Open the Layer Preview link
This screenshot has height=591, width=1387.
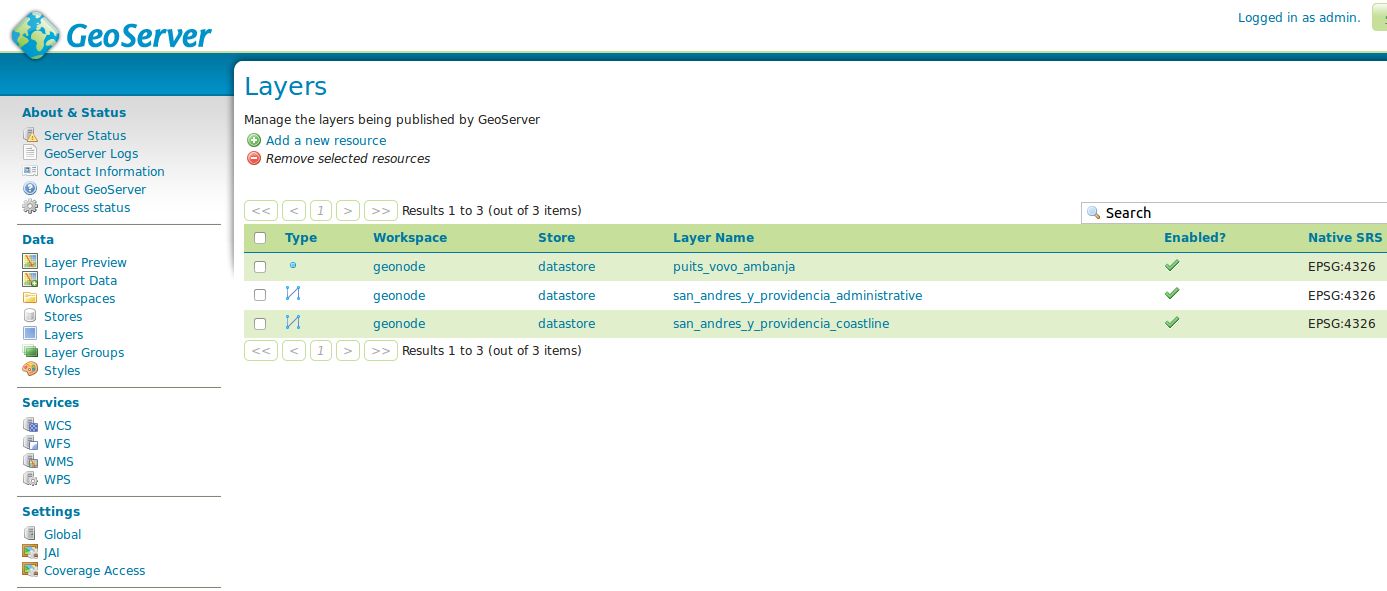[85, 263]
